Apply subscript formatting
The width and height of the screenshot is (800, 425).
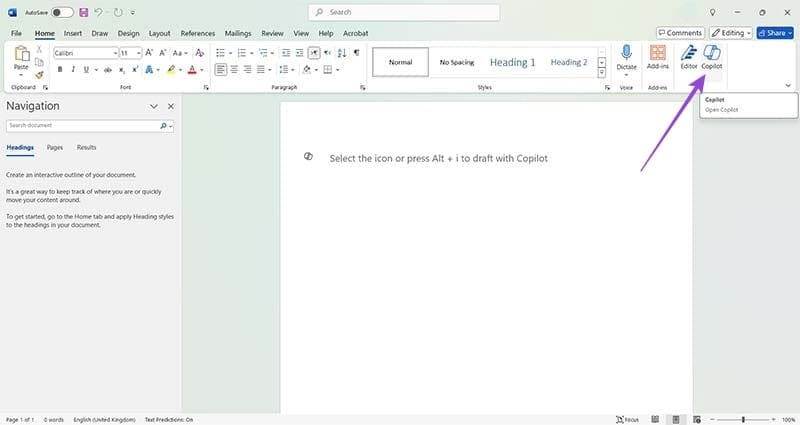click(x=121, y=70)
